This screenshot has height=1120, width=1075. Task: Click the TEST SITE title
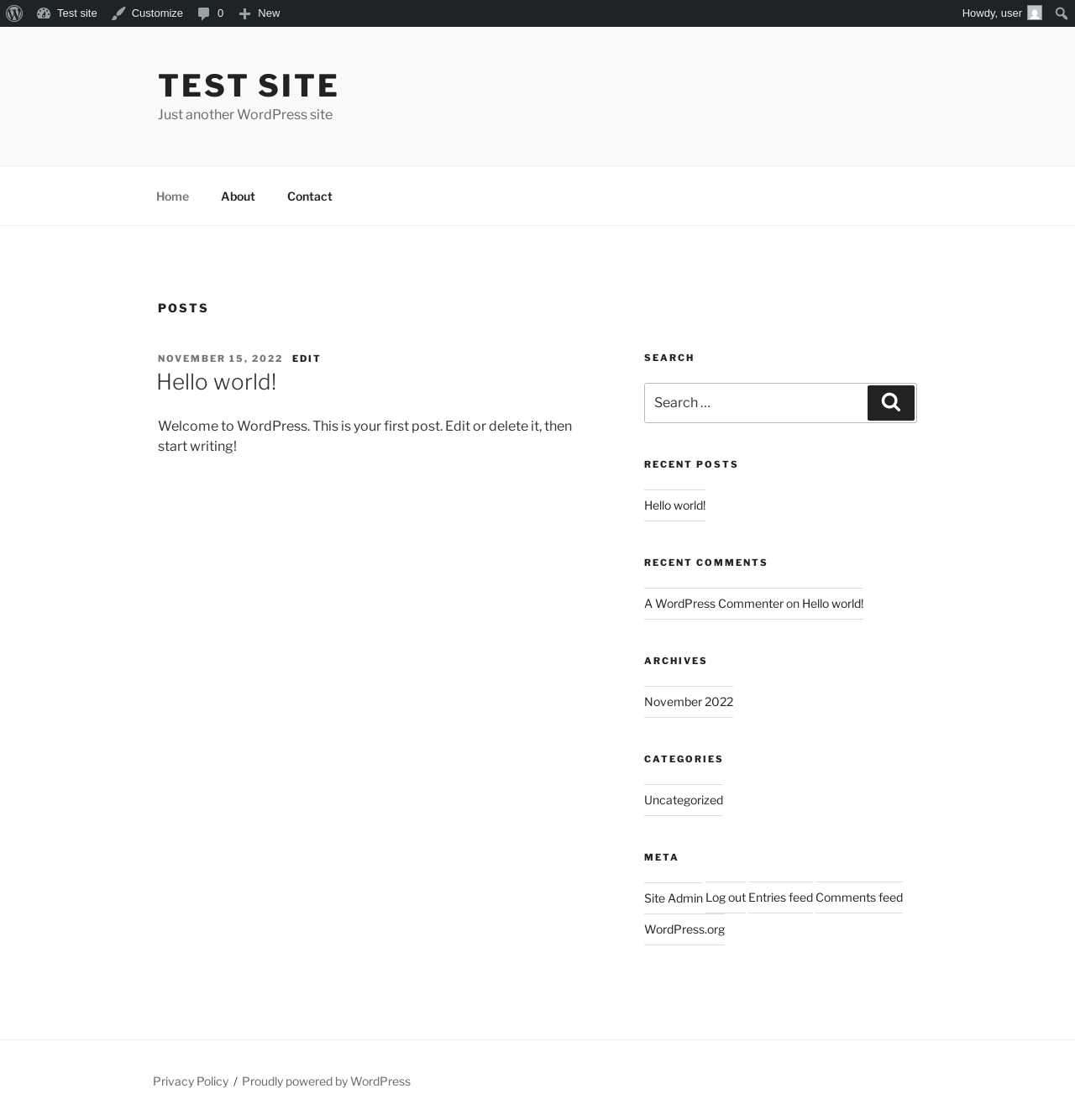click(x=249, y=86)
